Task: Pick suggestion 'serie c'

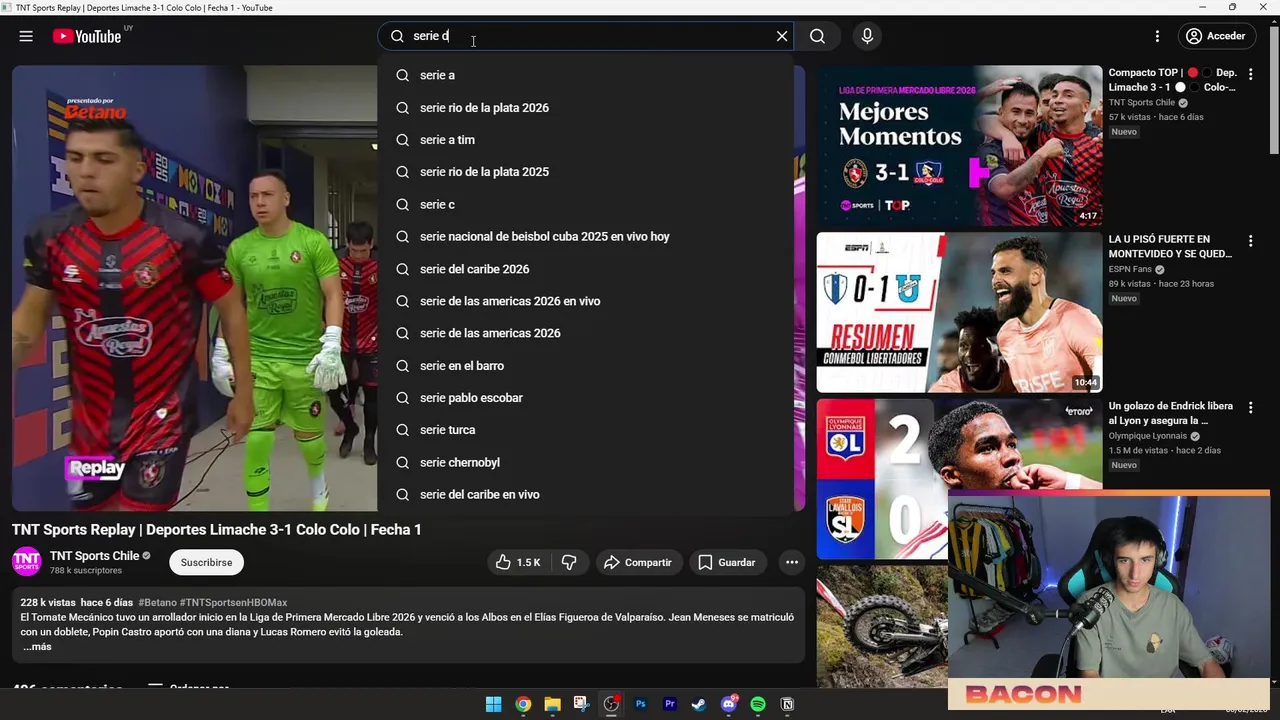Action: (x=585, y=204)
